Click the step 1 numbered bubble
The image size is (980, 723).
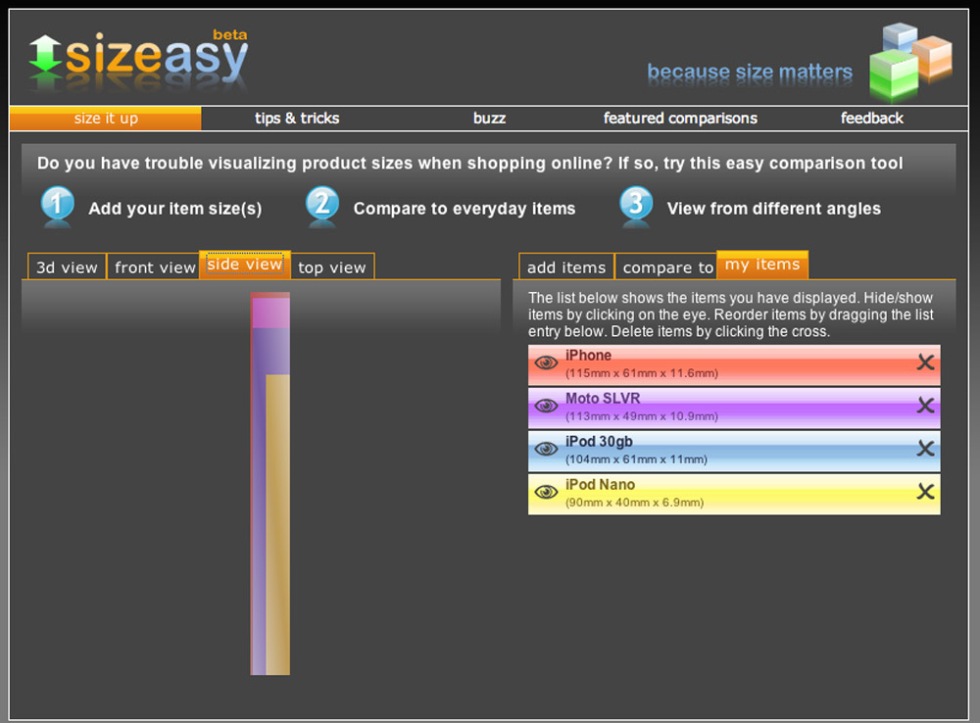[58, 206]
